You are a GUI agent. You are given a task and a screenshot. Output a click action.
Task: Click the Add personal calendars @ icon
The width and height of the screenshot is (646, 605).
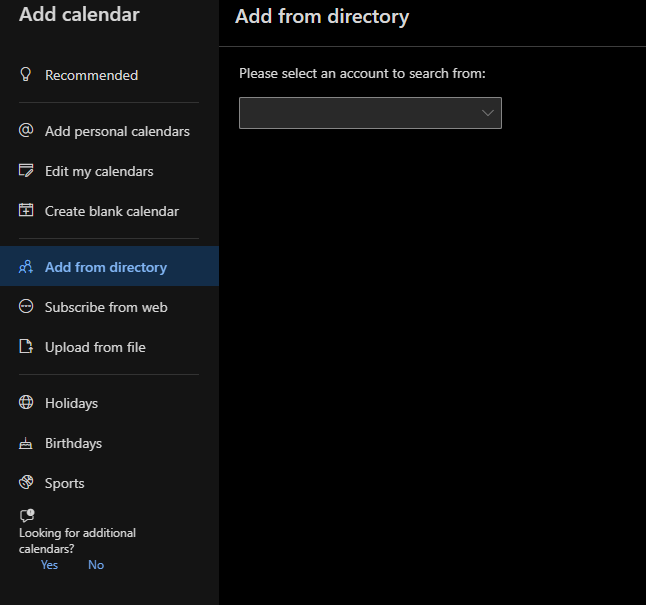(26, 131)
